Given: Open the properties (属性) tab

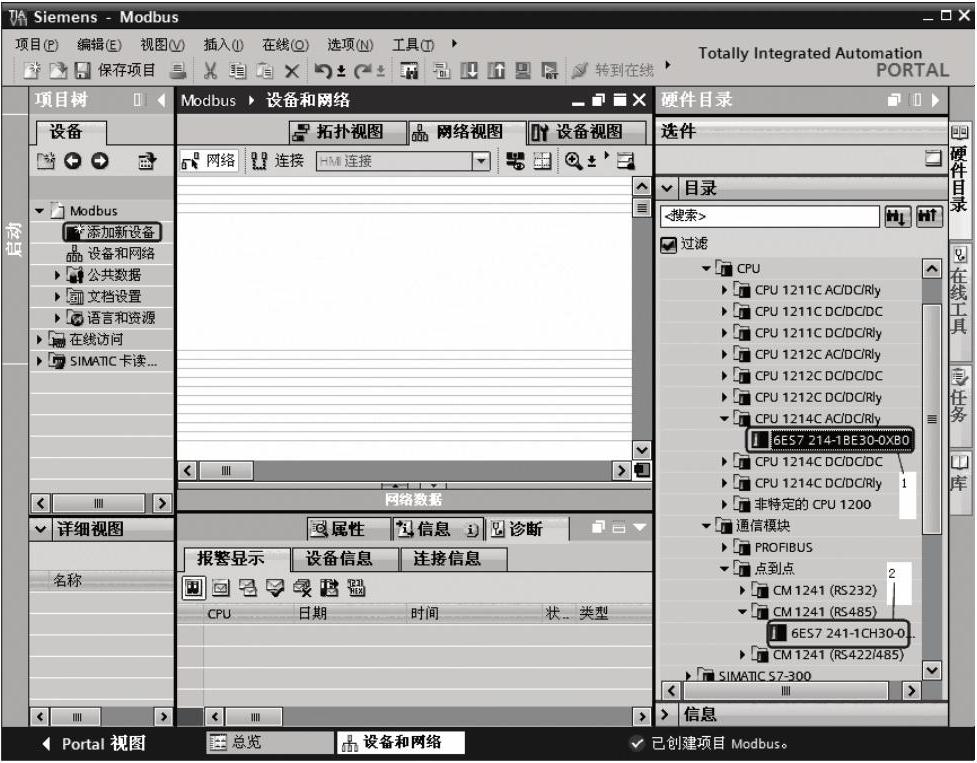Looking at the screenshot, I should tap(348, 529).
